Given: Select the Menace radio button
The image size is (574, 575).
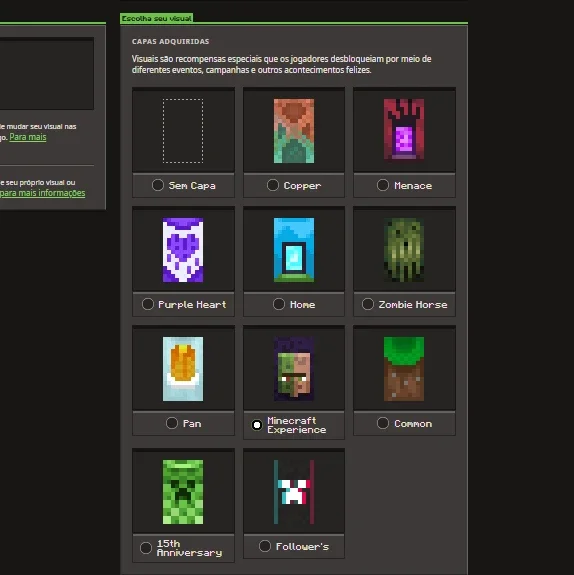Looking at the screenshot, I should [x=383, y=185].
